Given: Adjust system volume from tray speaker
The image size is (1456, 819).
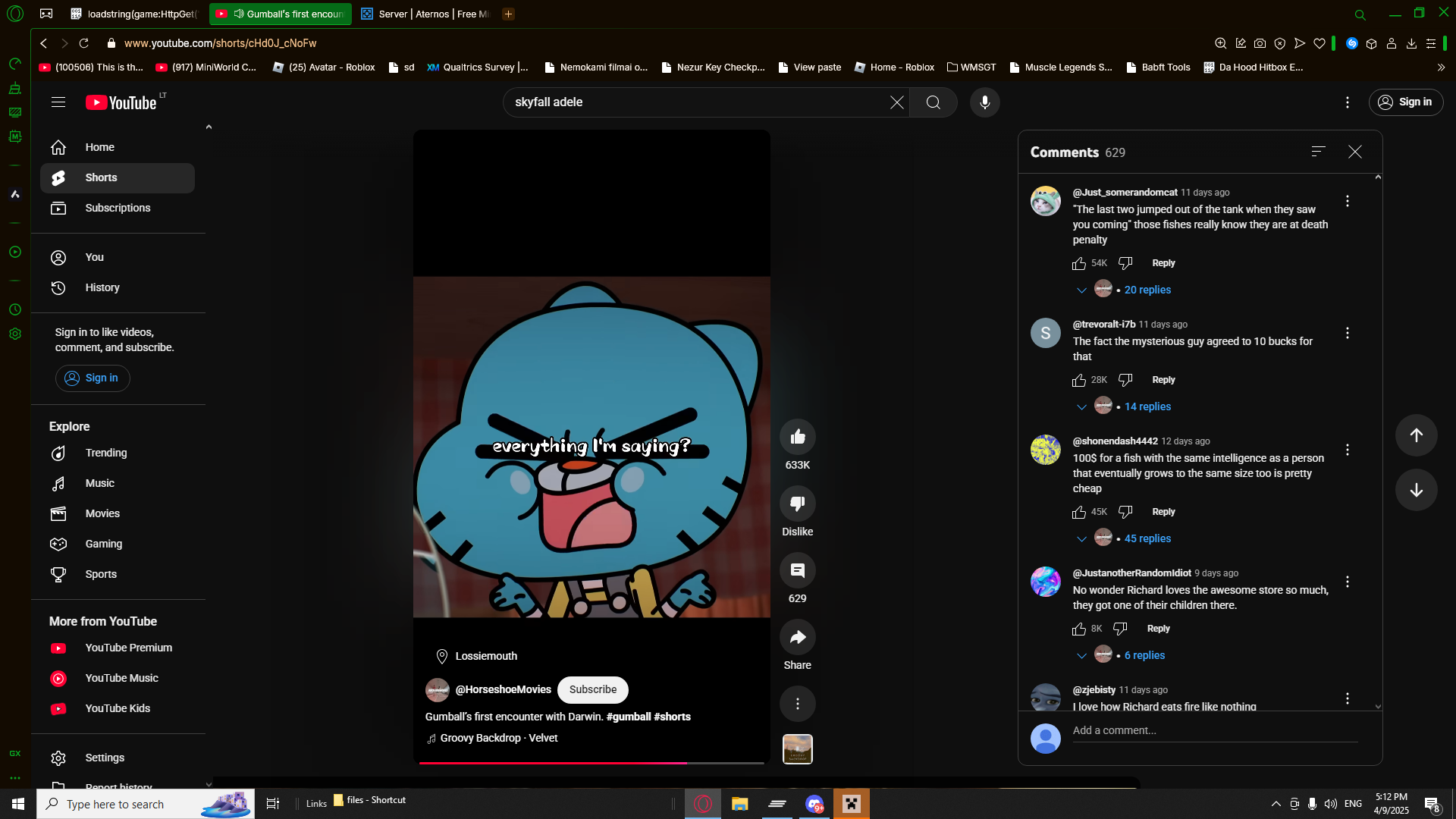Looking at the screenshot, I should point(1330,804).
